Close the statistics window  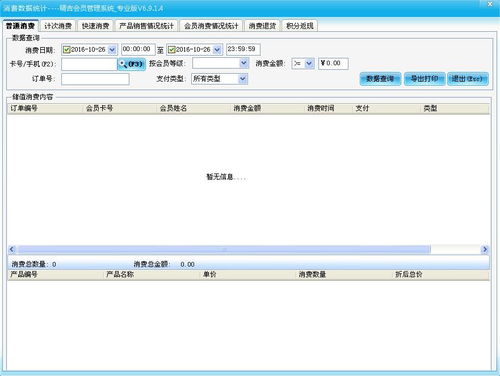tap(490, 4)
